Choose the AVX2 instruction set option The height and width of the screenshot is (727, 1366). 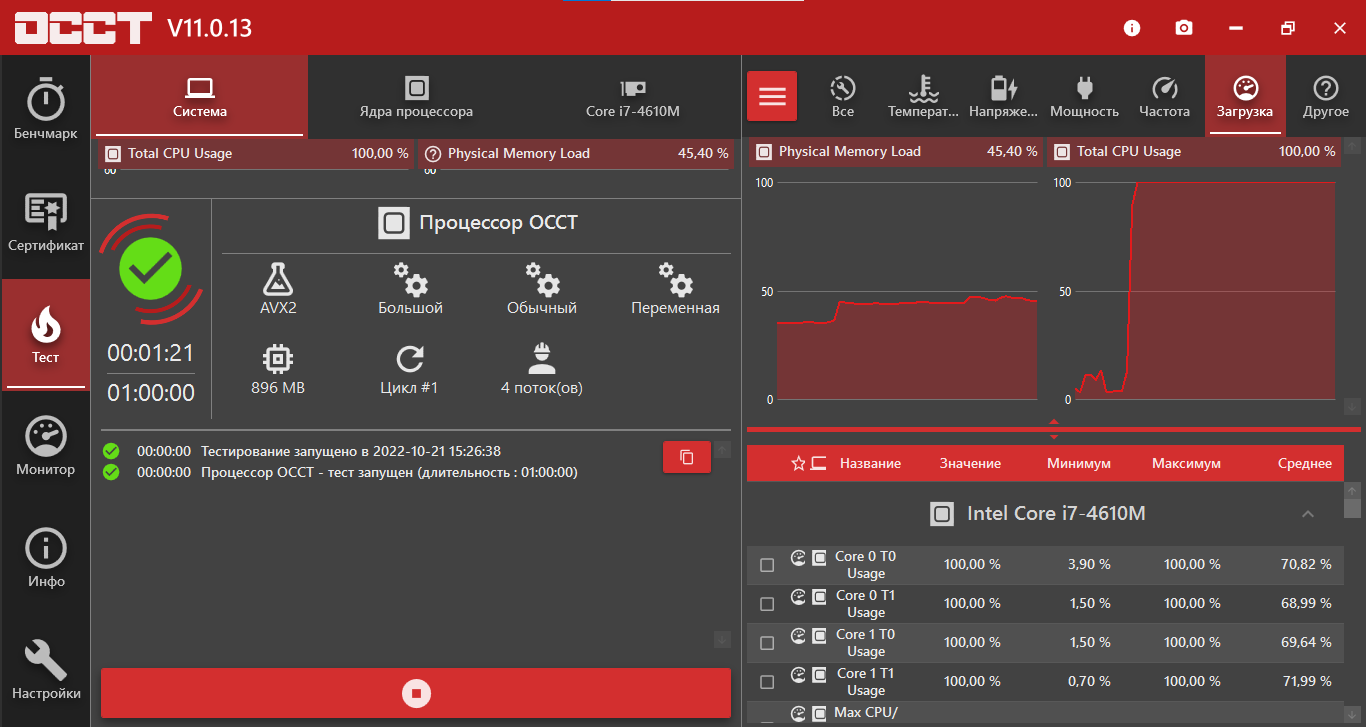point(278,289)
